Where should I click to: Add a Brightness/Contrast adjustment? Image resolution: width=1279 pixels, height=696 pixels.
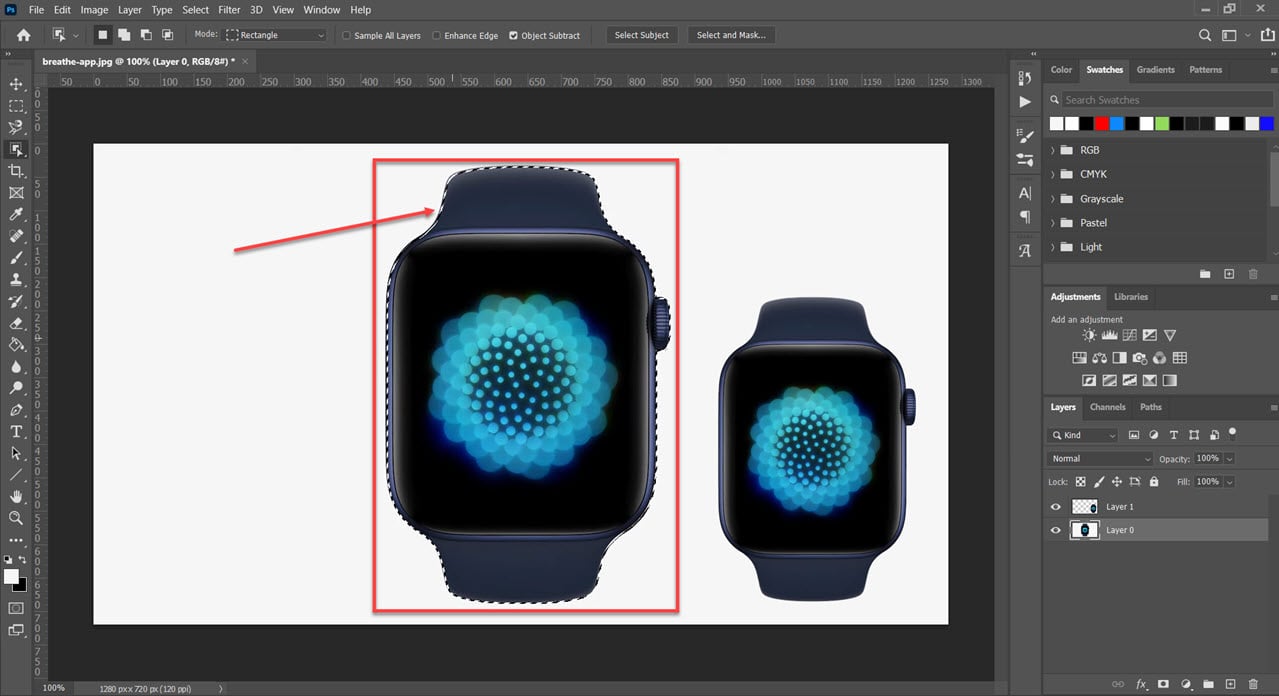(1089, 336)
